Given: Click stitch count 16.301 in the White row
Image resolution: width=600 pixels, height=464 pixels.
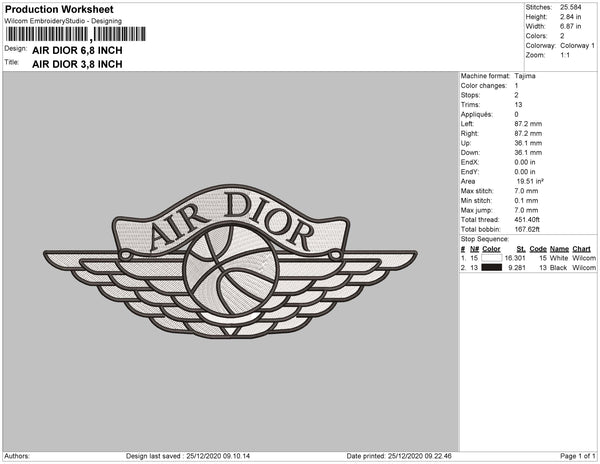Looking at the screenshot, I should point(515,258).
